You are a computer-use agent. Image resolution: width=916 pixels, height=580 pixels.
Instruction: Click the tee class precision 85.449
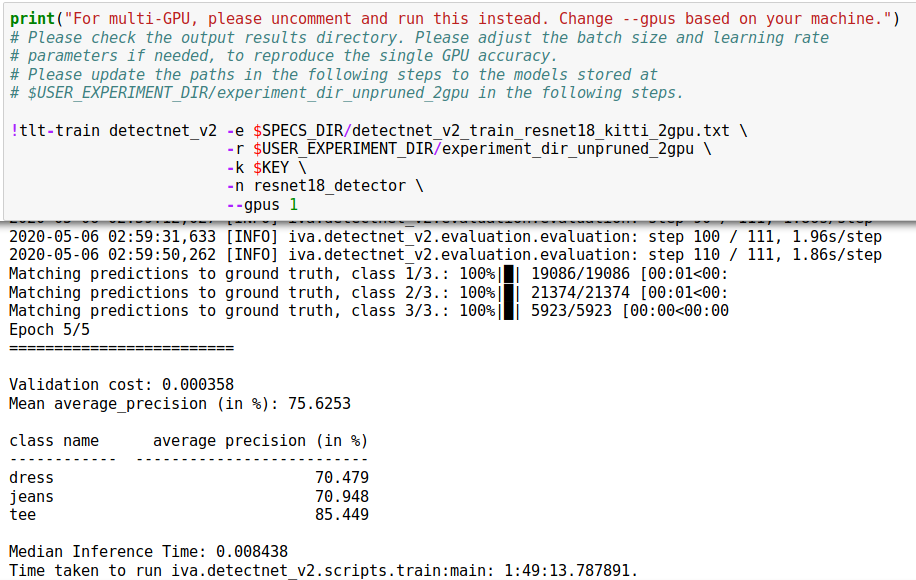(x=342, y=515)
